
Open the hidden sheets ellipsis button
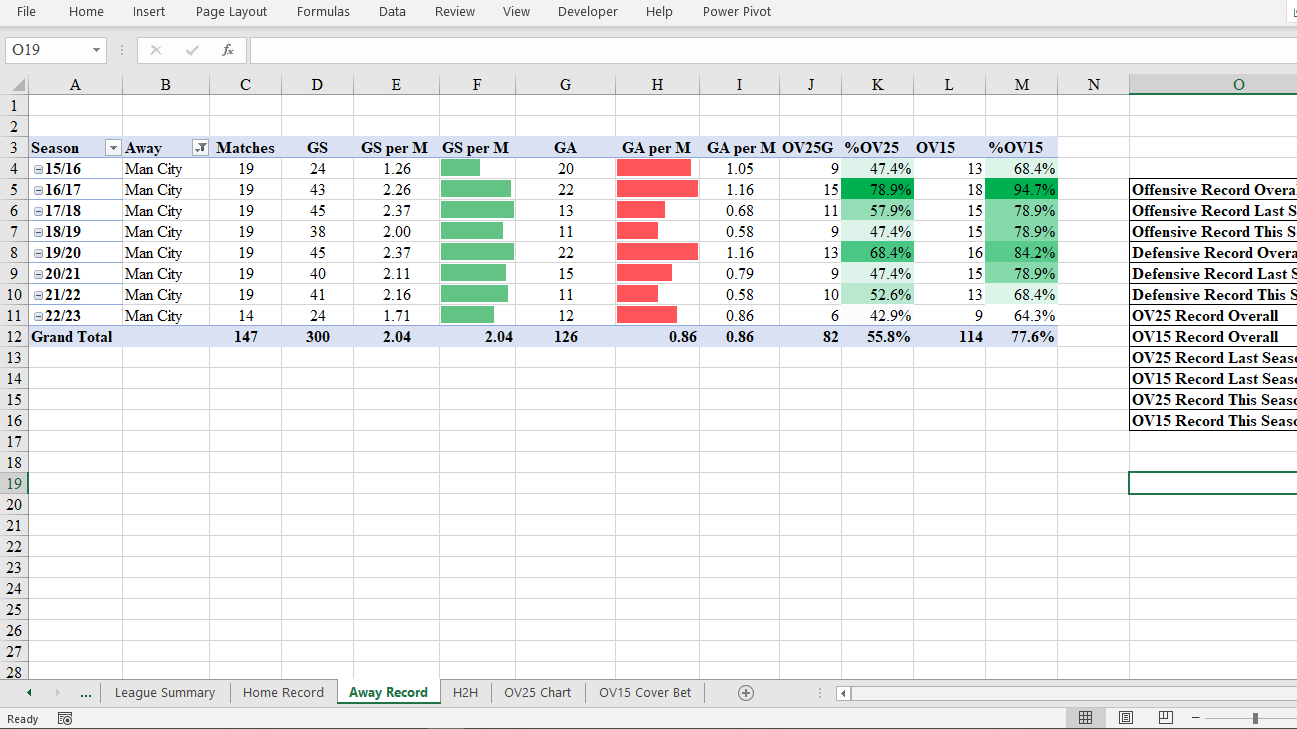86,692
